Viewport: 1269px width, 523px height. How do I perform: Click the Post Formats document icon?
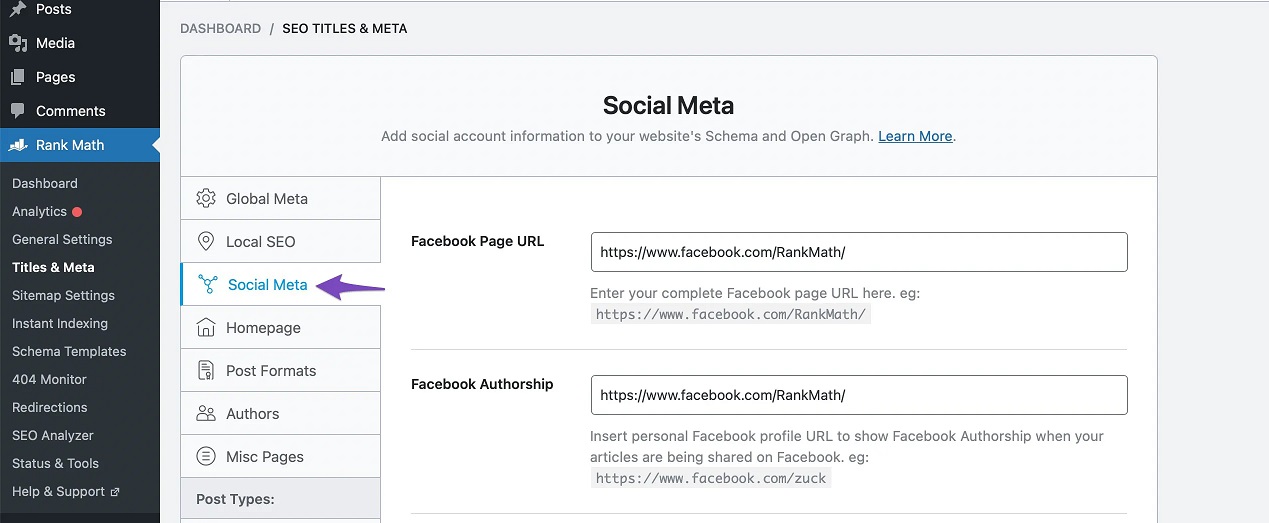206,370
